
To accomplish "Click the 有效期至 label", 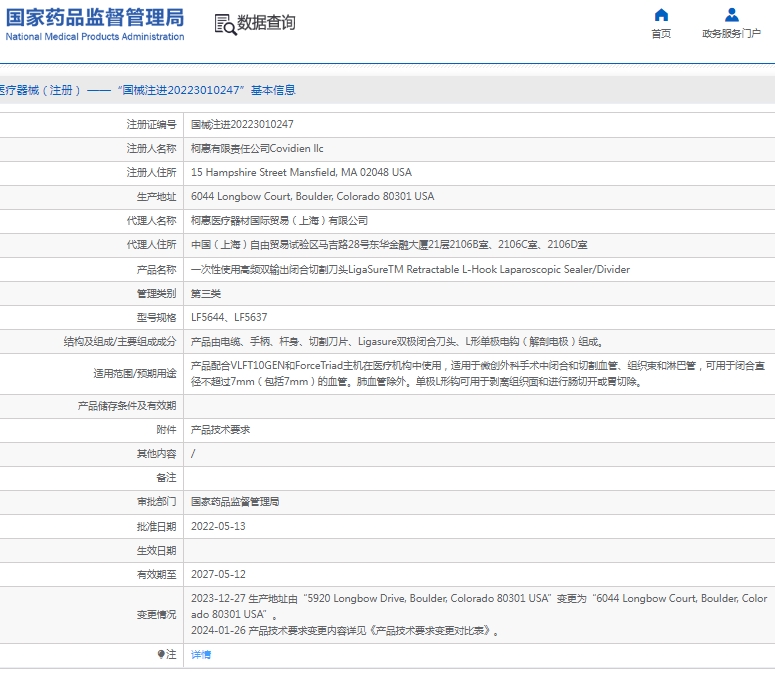I will coord(156,574).
